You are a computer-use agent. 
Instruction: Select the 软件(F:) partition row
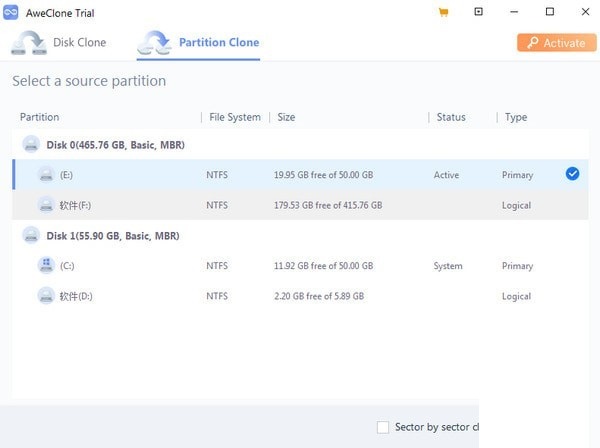[x=300, y=205]
